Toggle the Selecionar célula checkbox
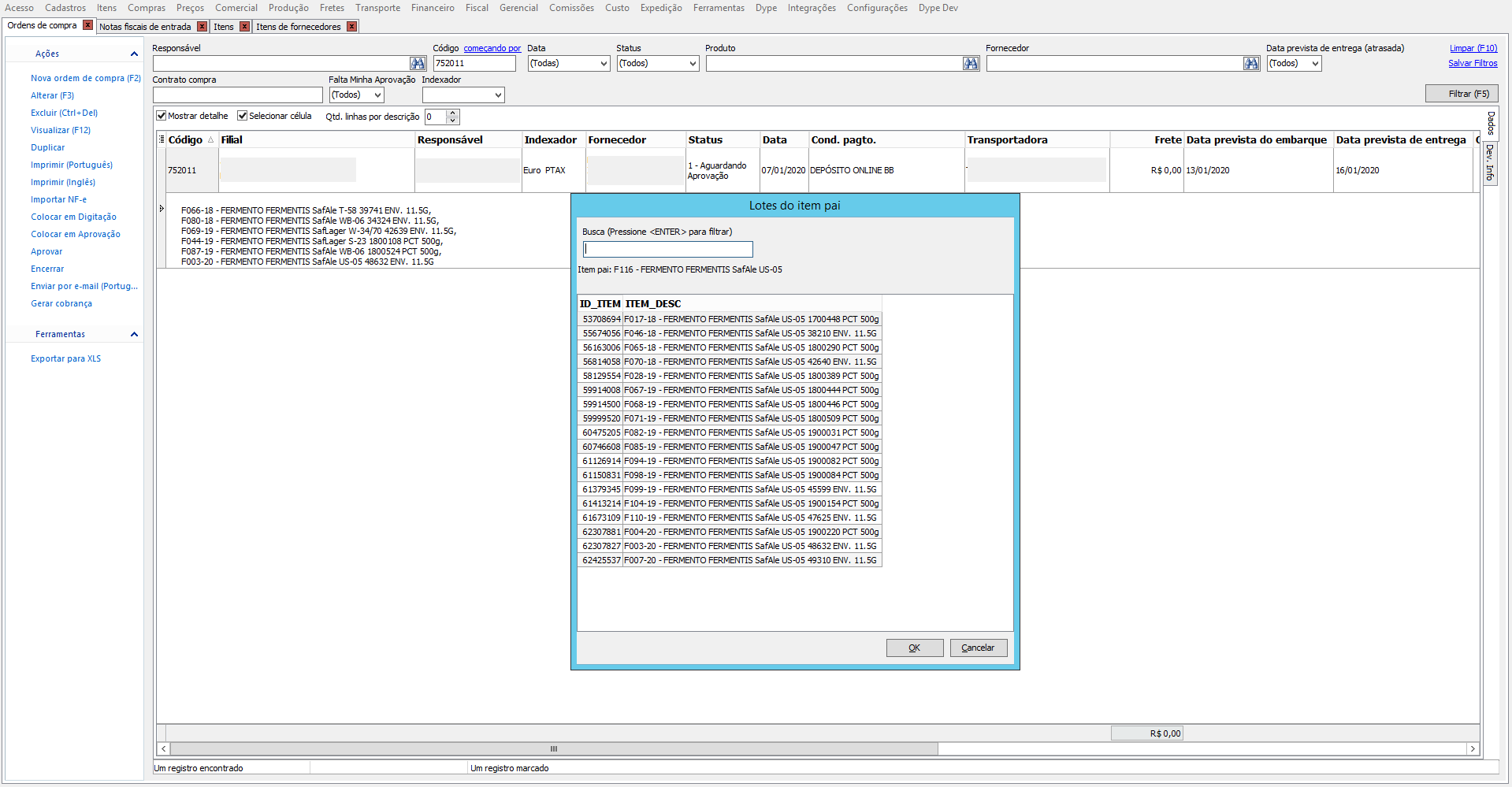This screenshot has width=1512, height=787. click(243, 116)
